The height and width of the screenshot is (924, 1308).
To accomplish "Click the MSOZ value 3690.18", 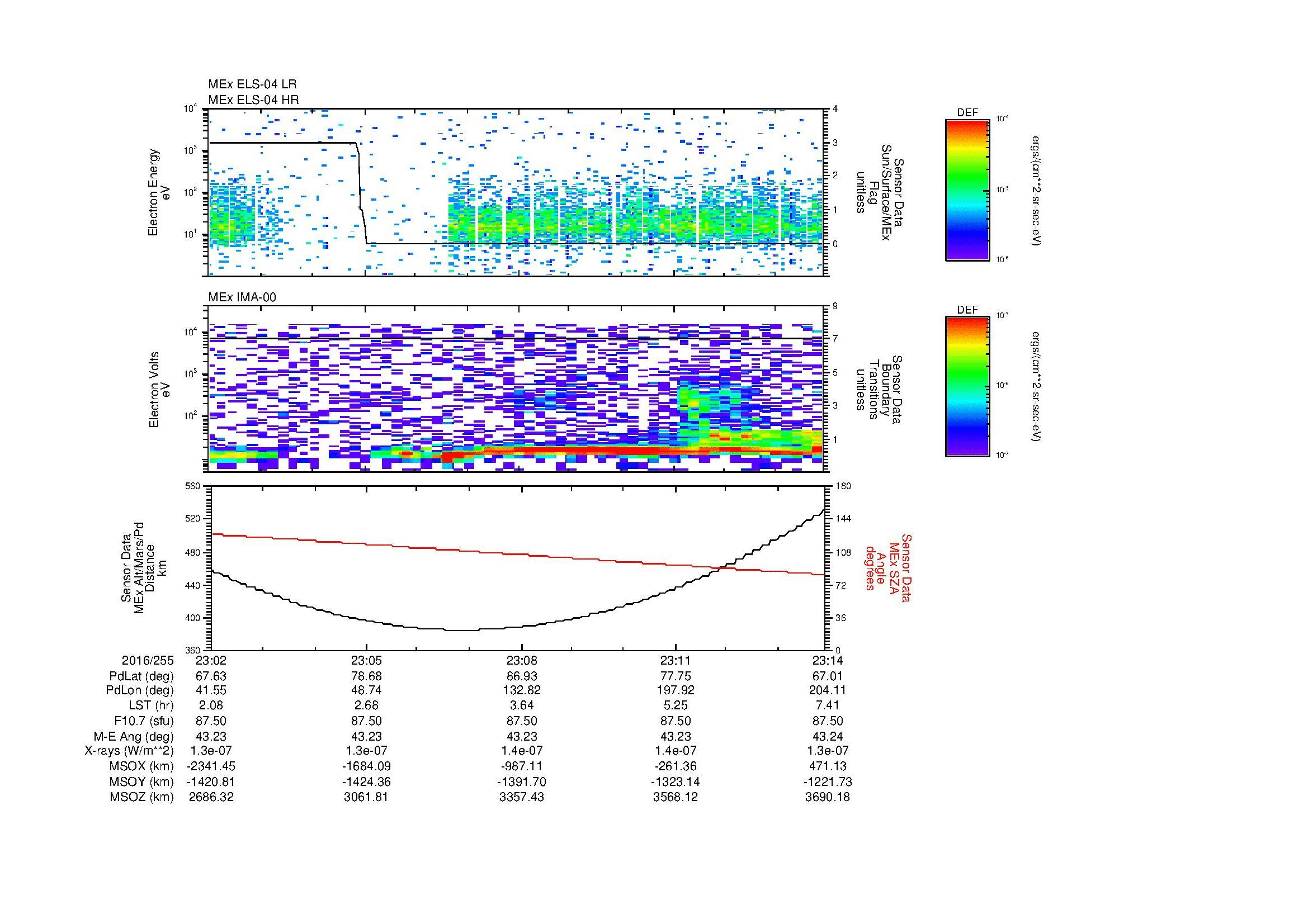I will pos(827,797).
